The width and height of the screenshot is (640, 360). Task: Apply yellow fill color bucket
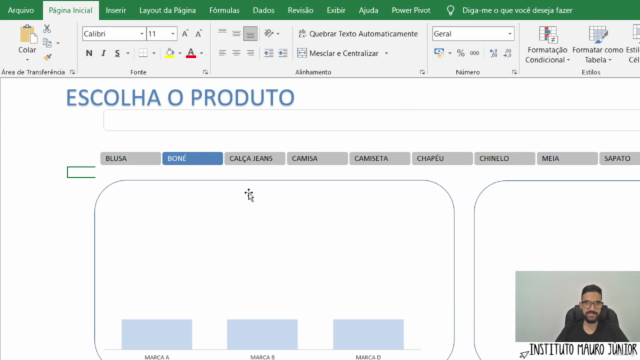[x=169, y=53]
